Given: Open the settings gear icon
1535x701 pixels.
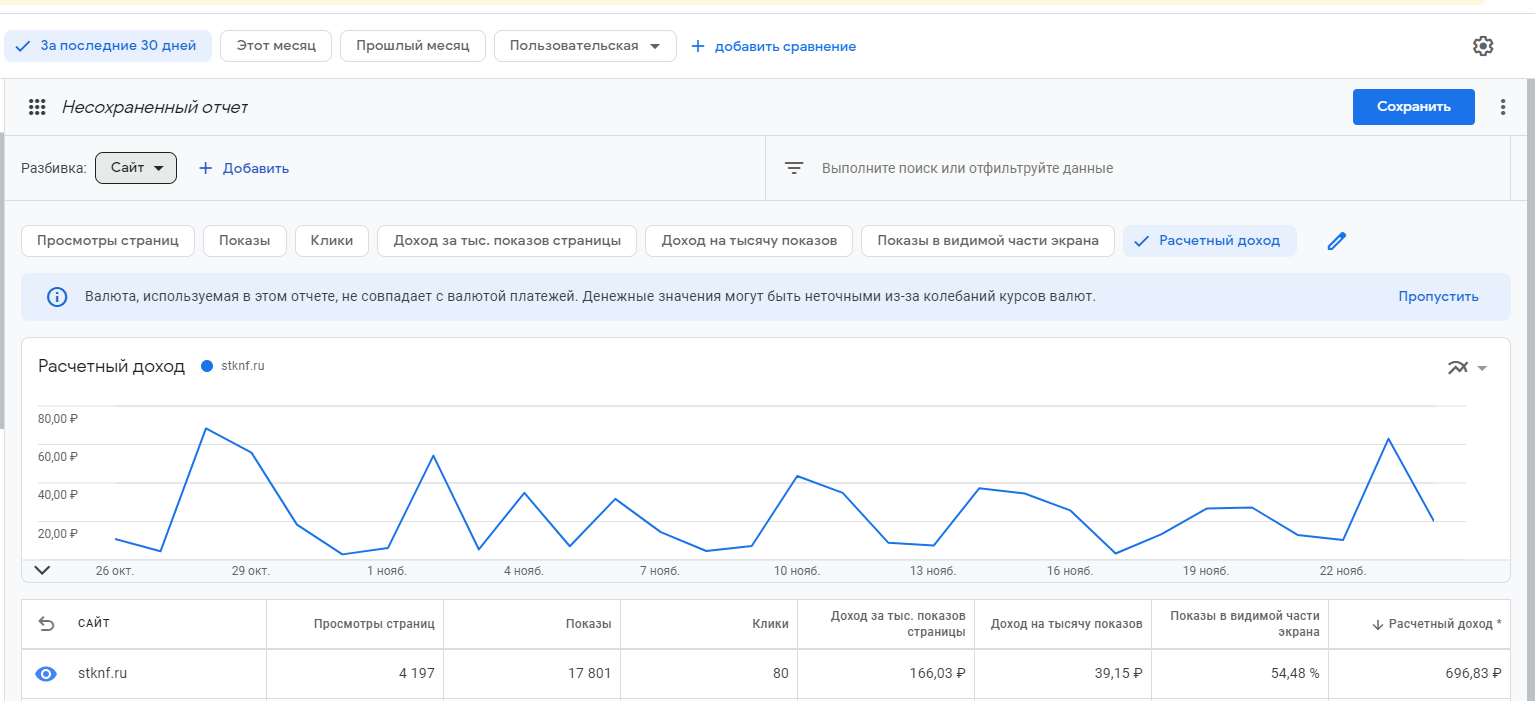Looking at the screenshot, I should click(1483, 46).
